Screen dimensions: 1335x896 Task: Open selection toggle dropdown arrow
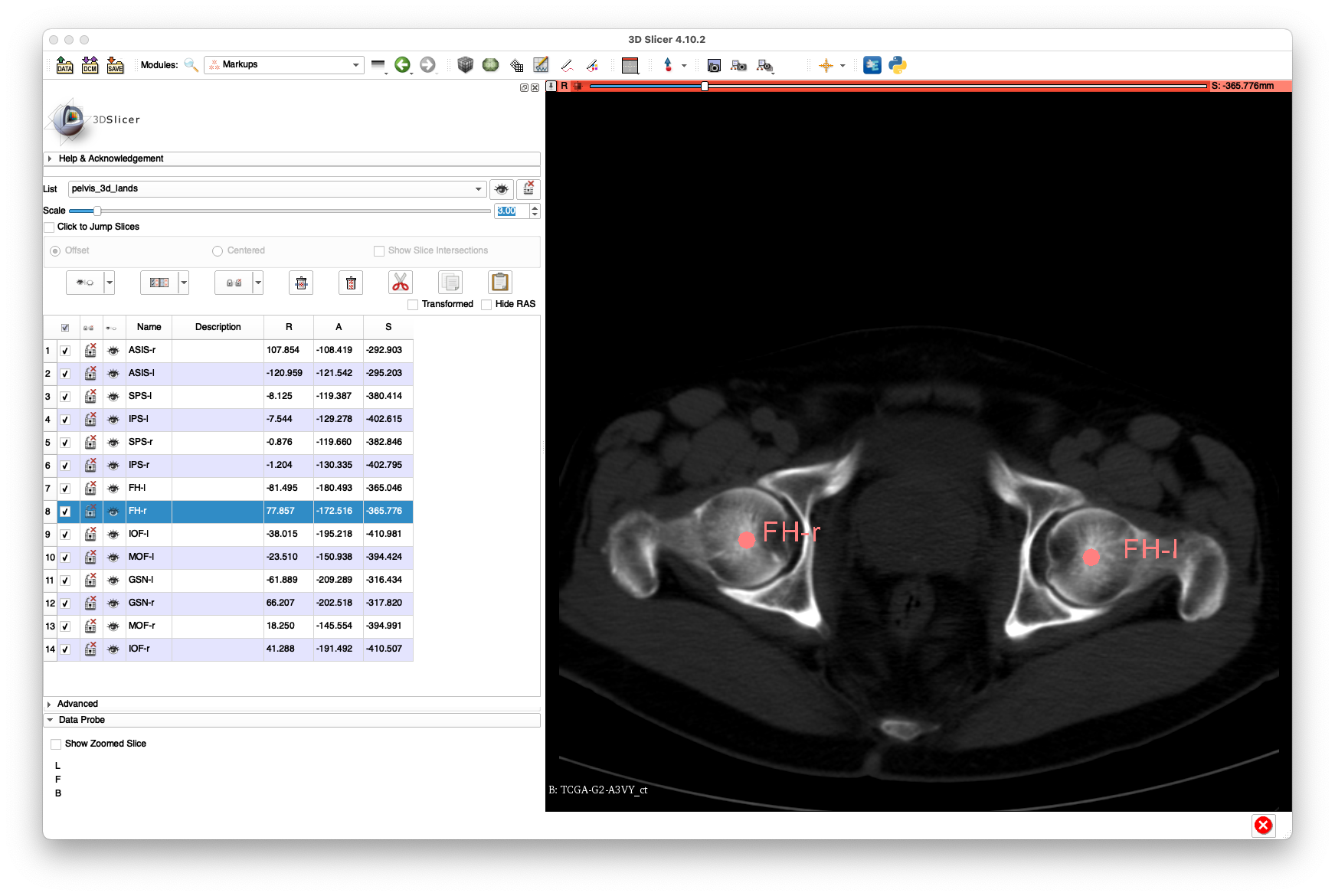[184, 283]
